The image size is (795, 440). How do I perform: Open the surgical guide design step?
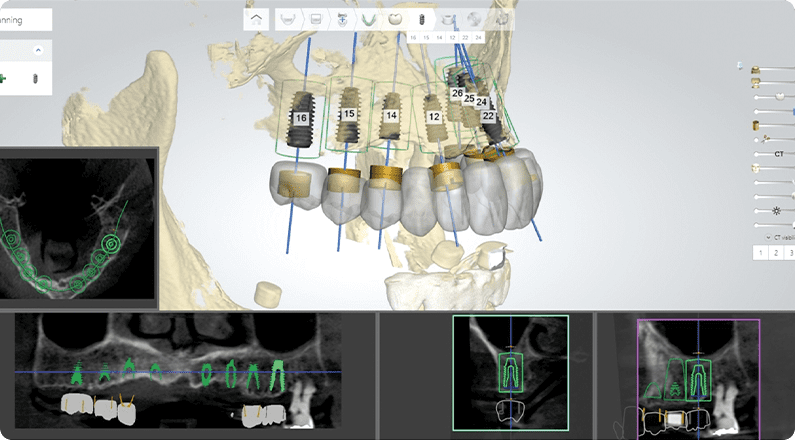(x=449, y=18)
